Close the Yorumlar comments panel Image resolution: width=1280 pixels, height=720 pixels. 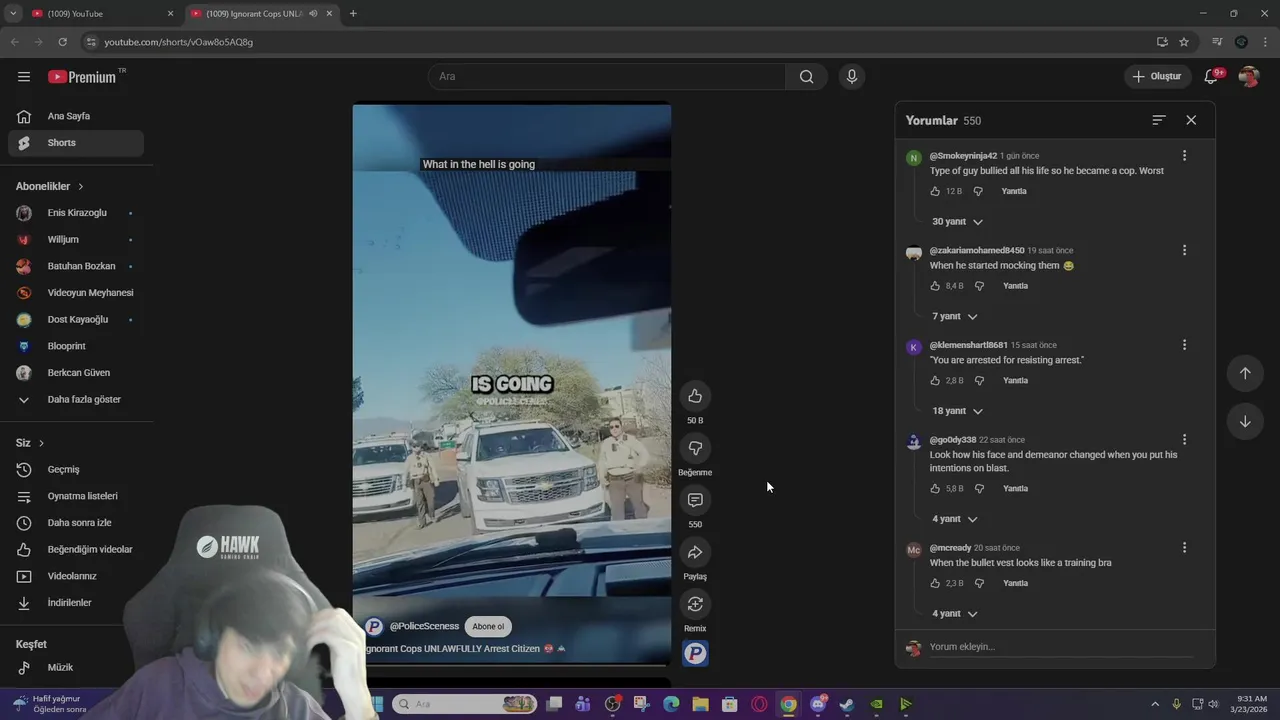[1191, 120]
